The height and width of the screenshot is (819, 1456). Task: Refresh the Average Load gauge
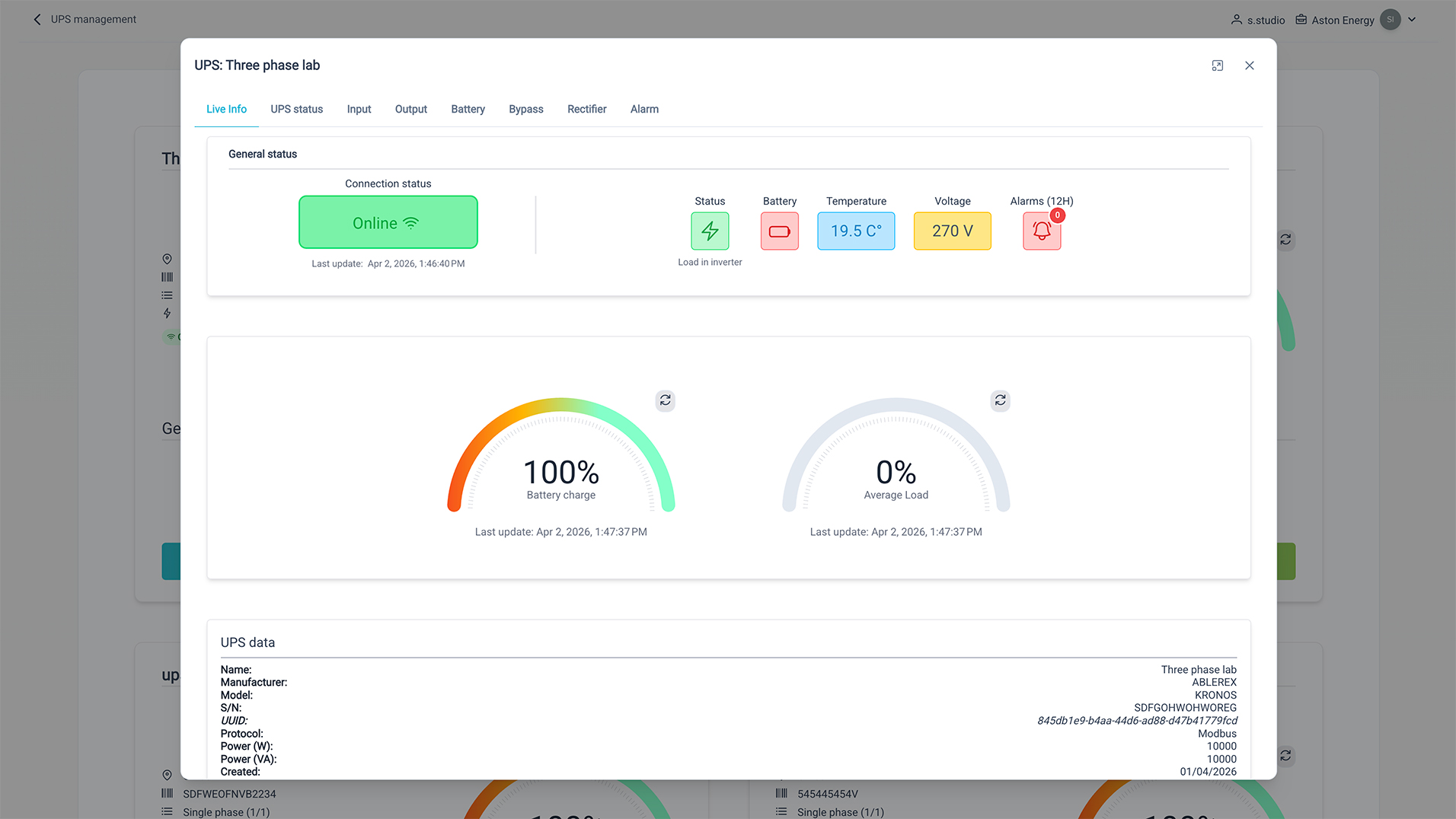click(x=1000, y=400)
